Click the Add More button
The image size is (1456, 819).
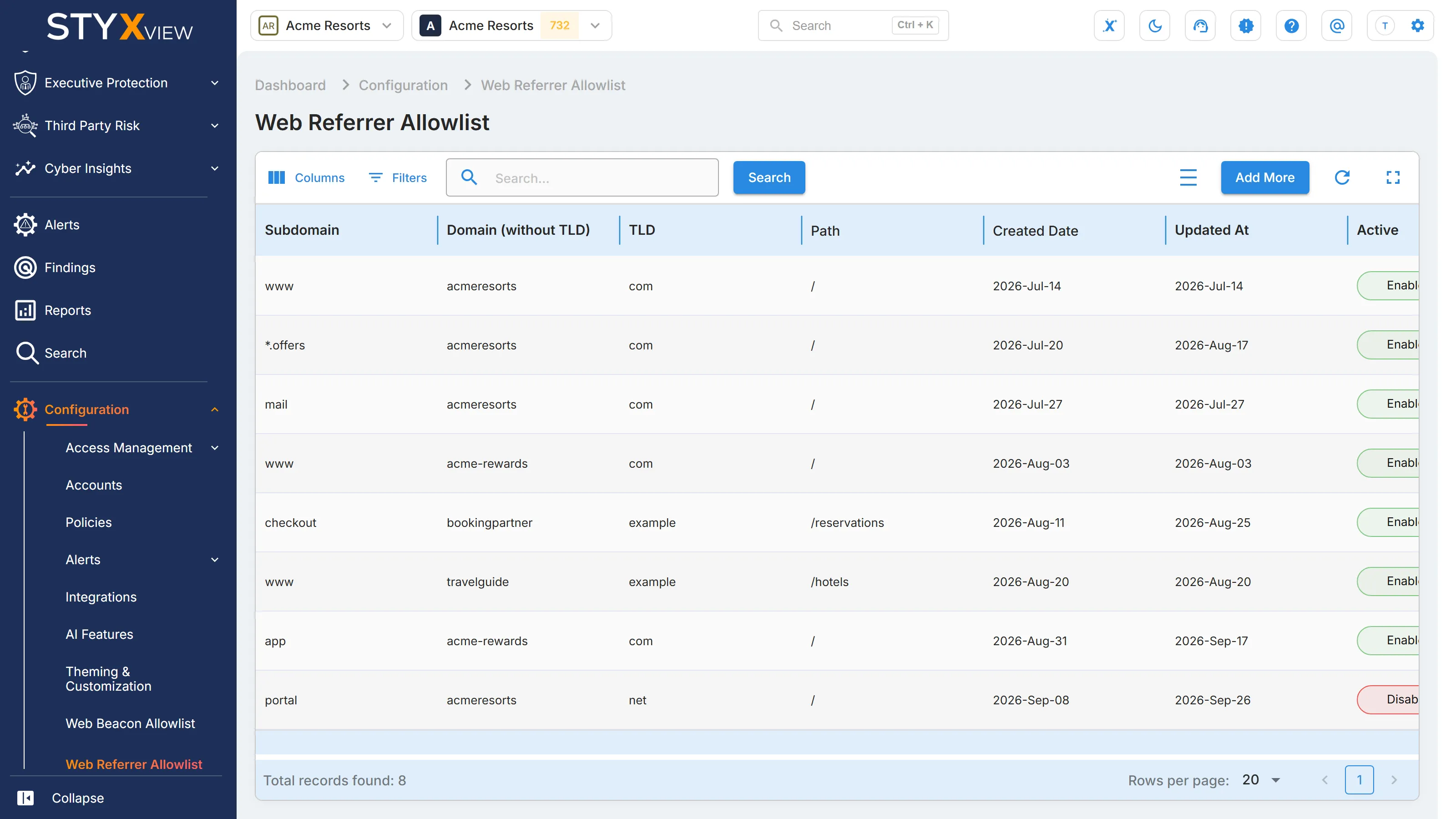tap(1264, 177)
